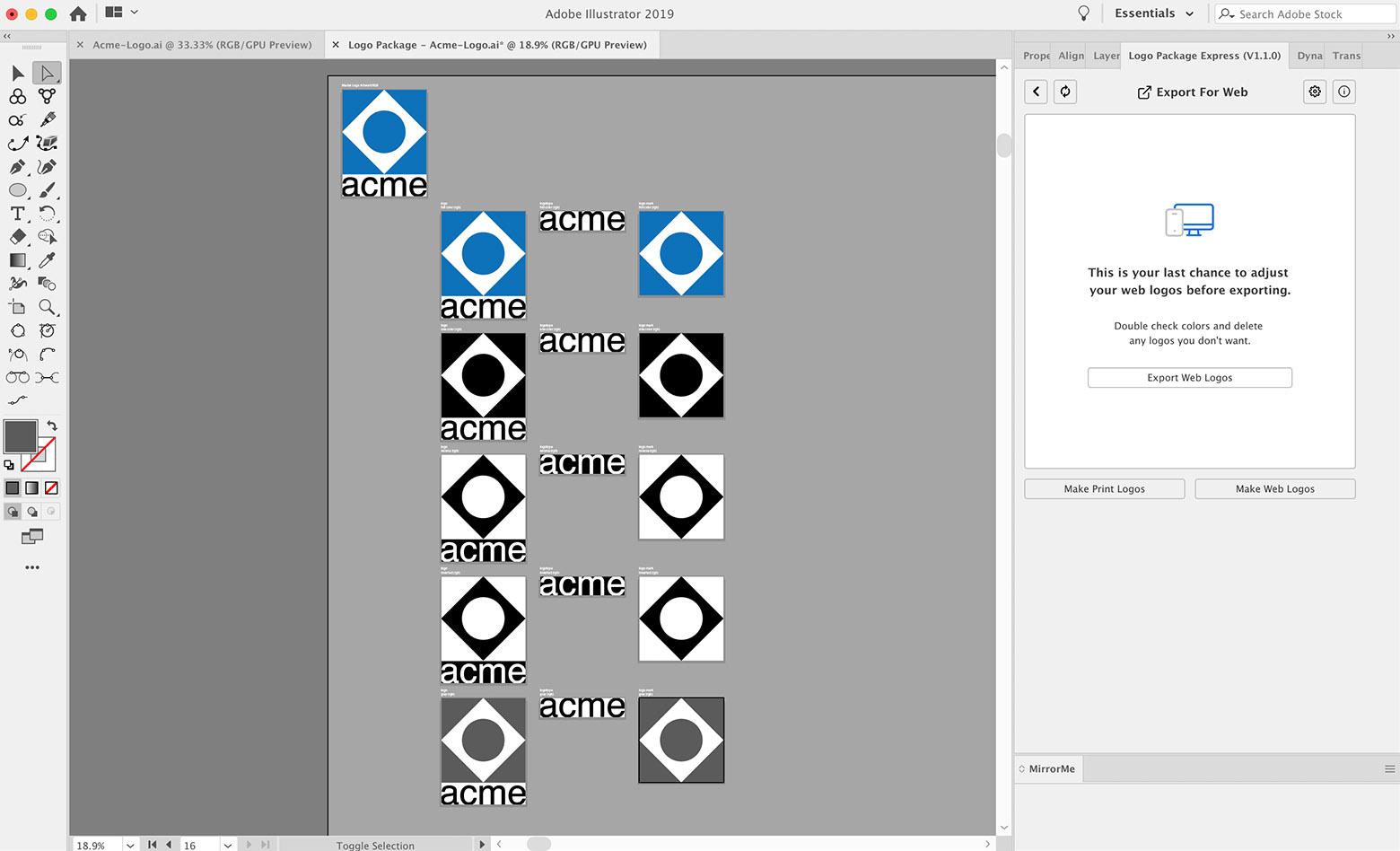This screenshot has width=1400, height=851.
Task: Select the Type tool
Action: pos(17,214)
